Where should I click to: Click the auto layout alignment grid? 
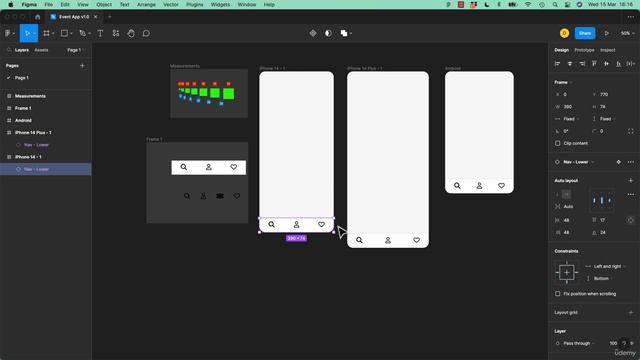[602, 200]
